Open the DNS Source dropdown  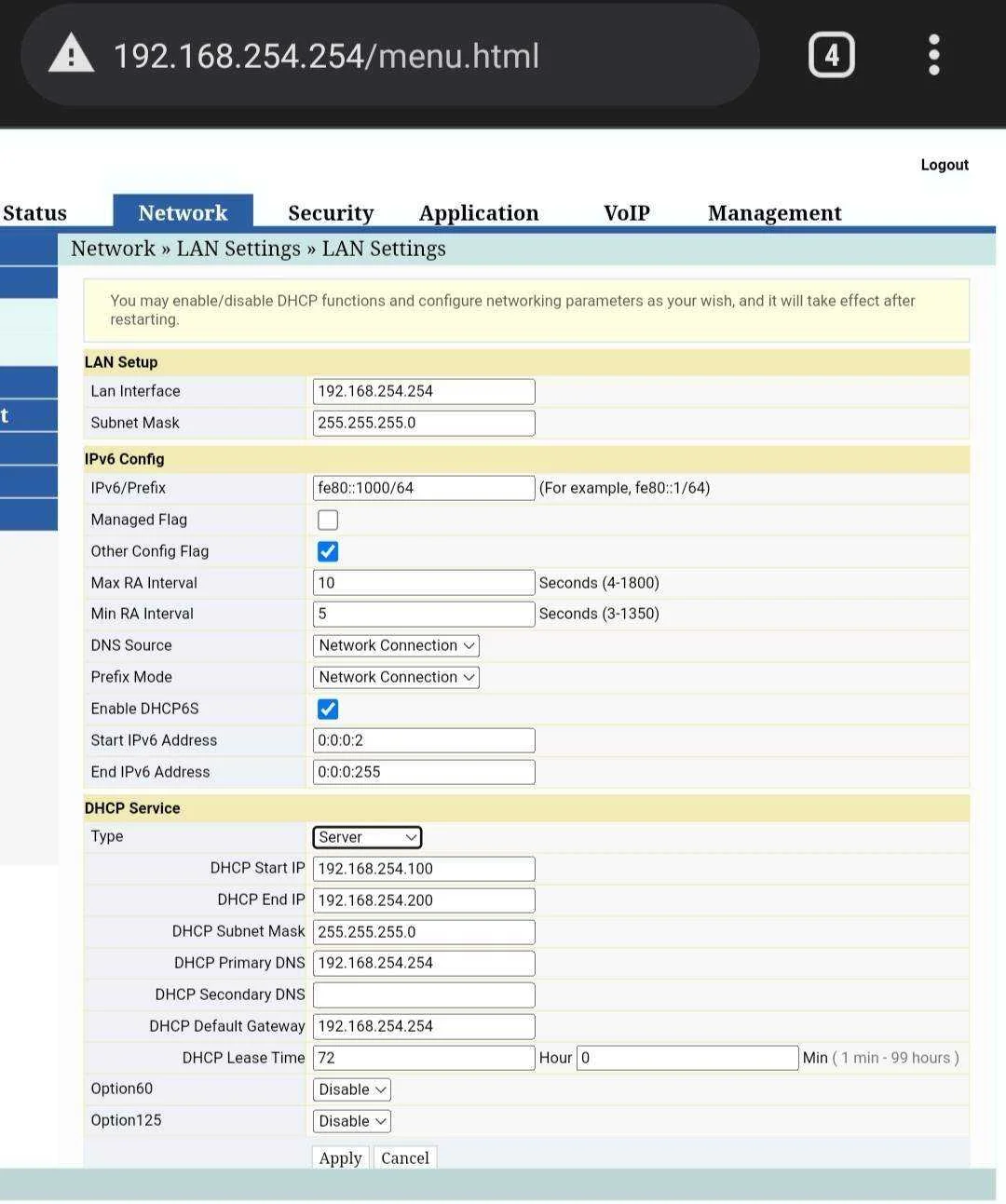point(396,645)
